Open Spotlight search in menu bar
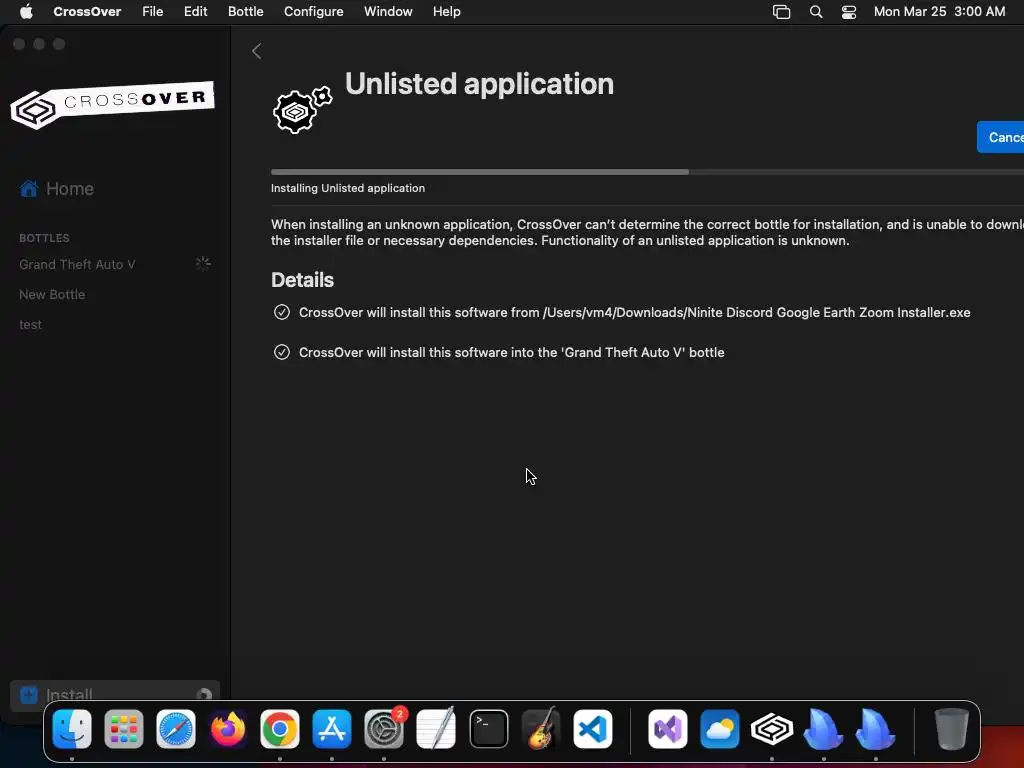Image resolution: width=1024 pixels, height=768 pixels. point(816,12)
